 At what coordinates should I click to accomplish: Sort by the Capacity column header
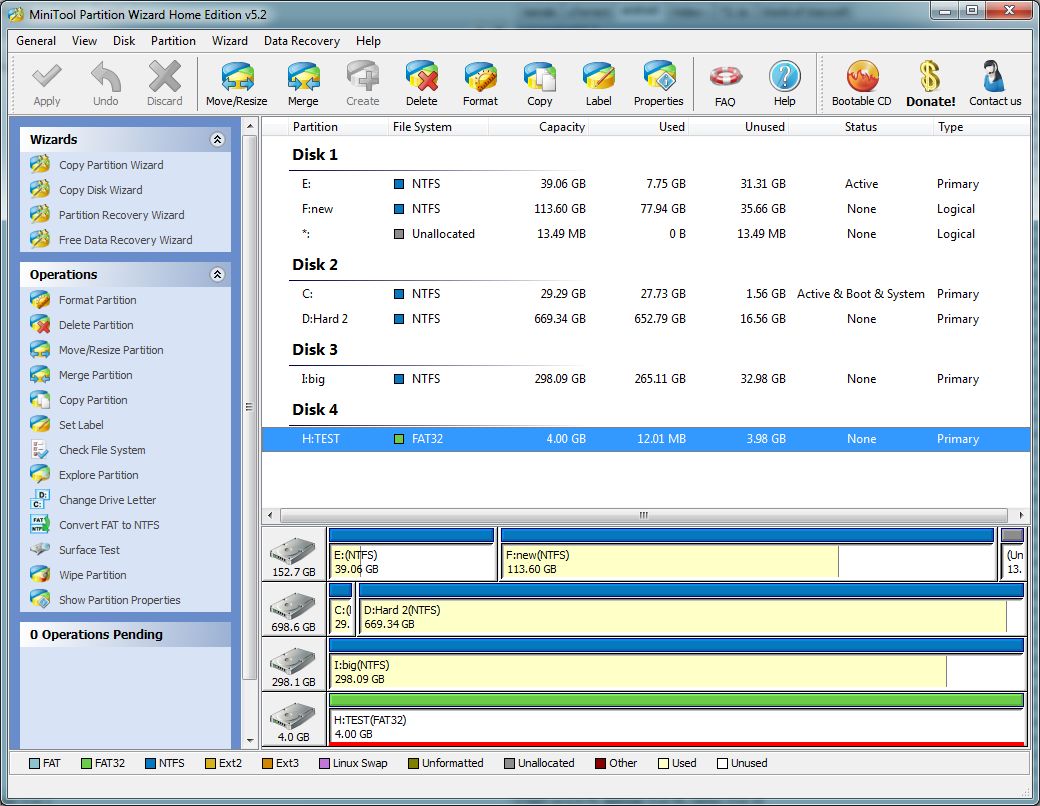(x=538, y=127)
